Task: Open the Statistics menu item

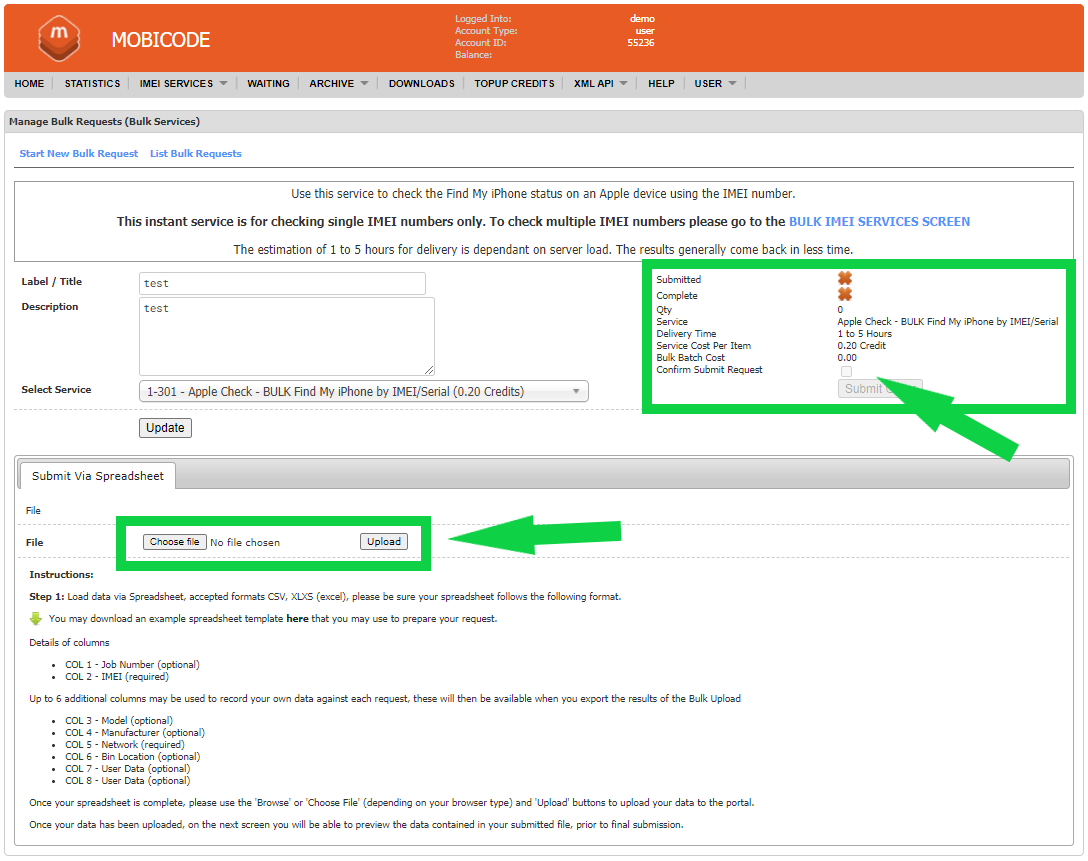Action: [92, 83]
